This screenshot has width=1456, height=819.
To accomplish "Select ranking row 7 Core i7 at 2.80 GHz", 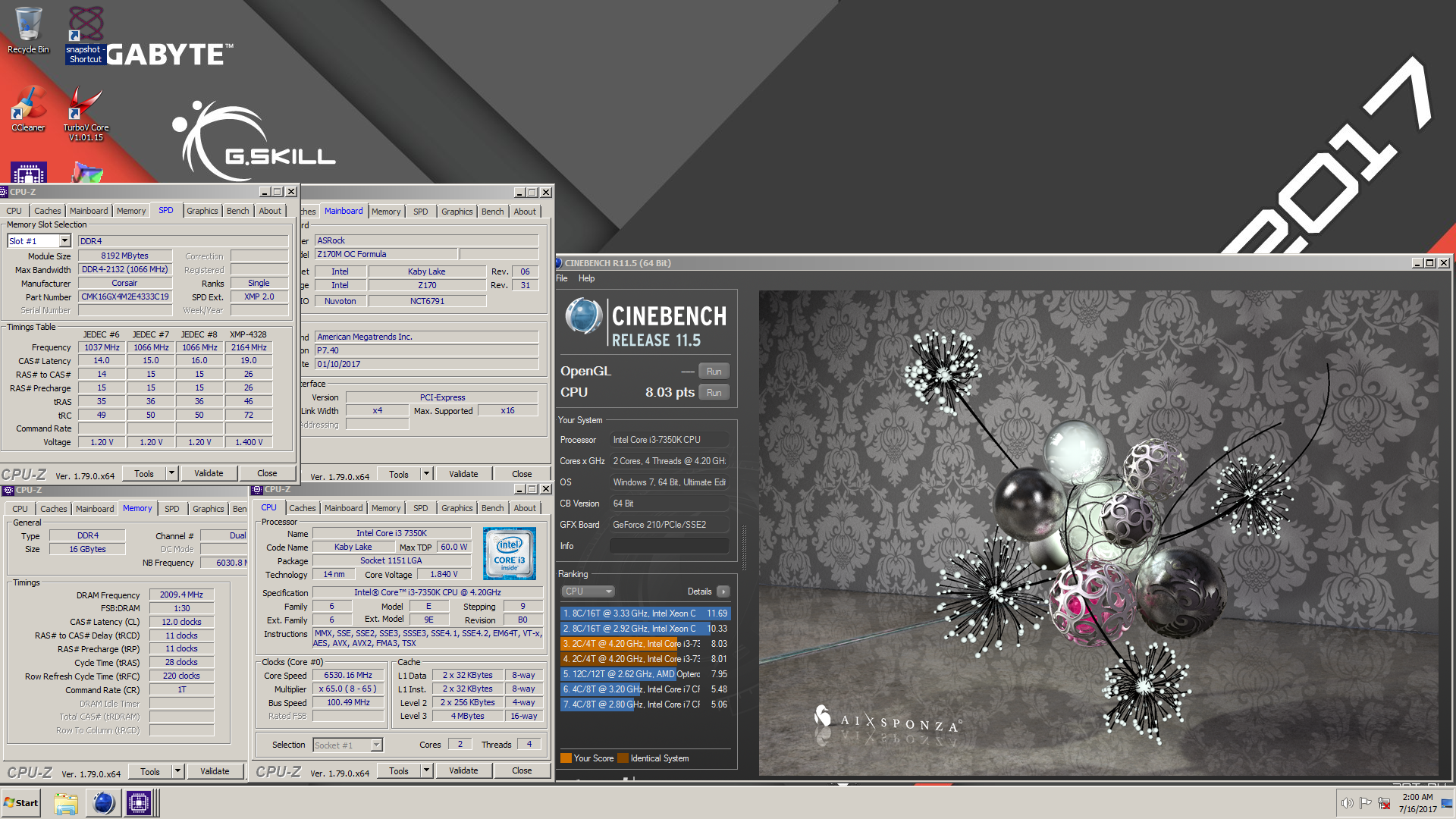I will (645, 704).
